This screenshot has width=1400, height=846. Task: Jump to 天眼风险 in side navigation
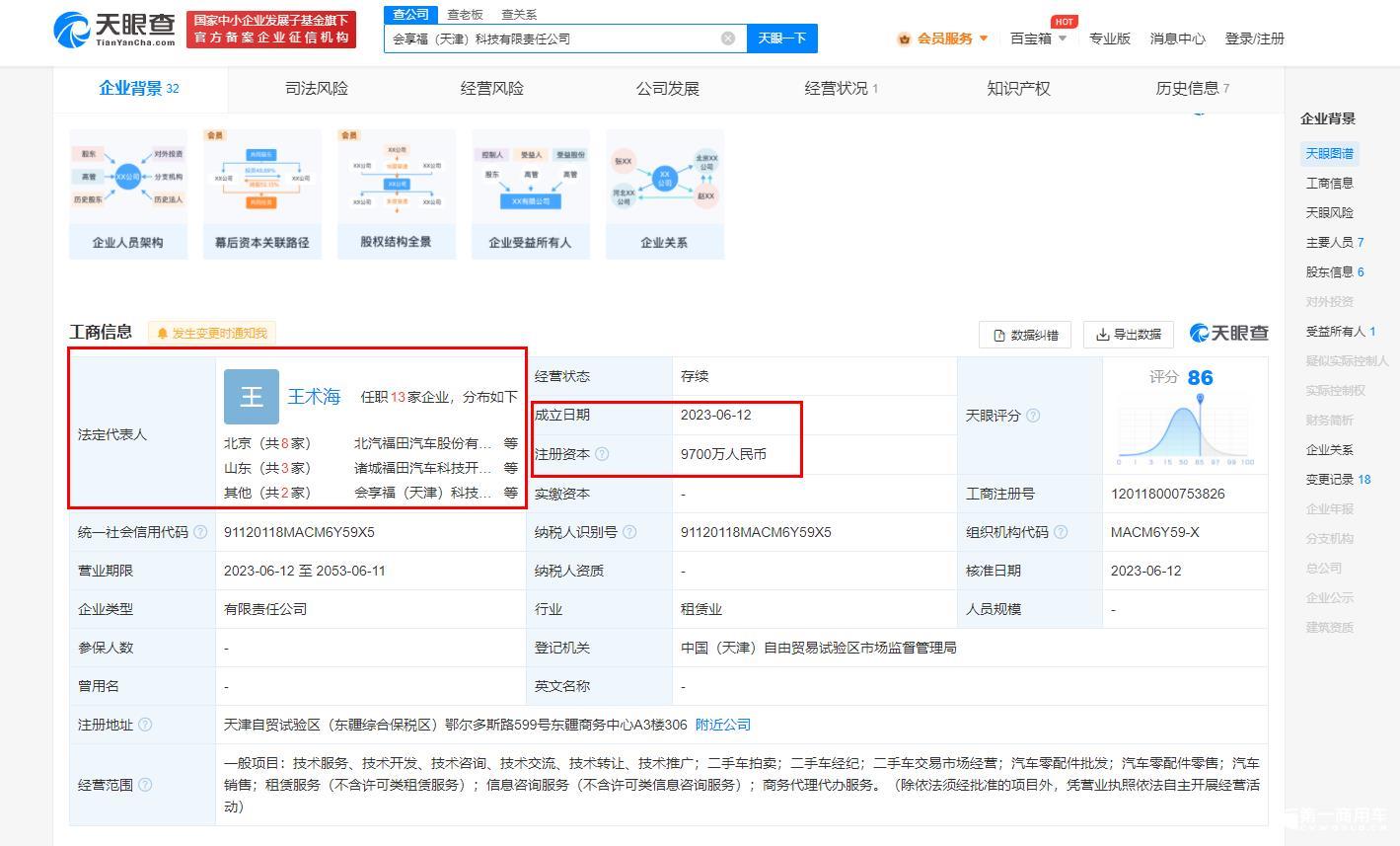[1329, 212]
